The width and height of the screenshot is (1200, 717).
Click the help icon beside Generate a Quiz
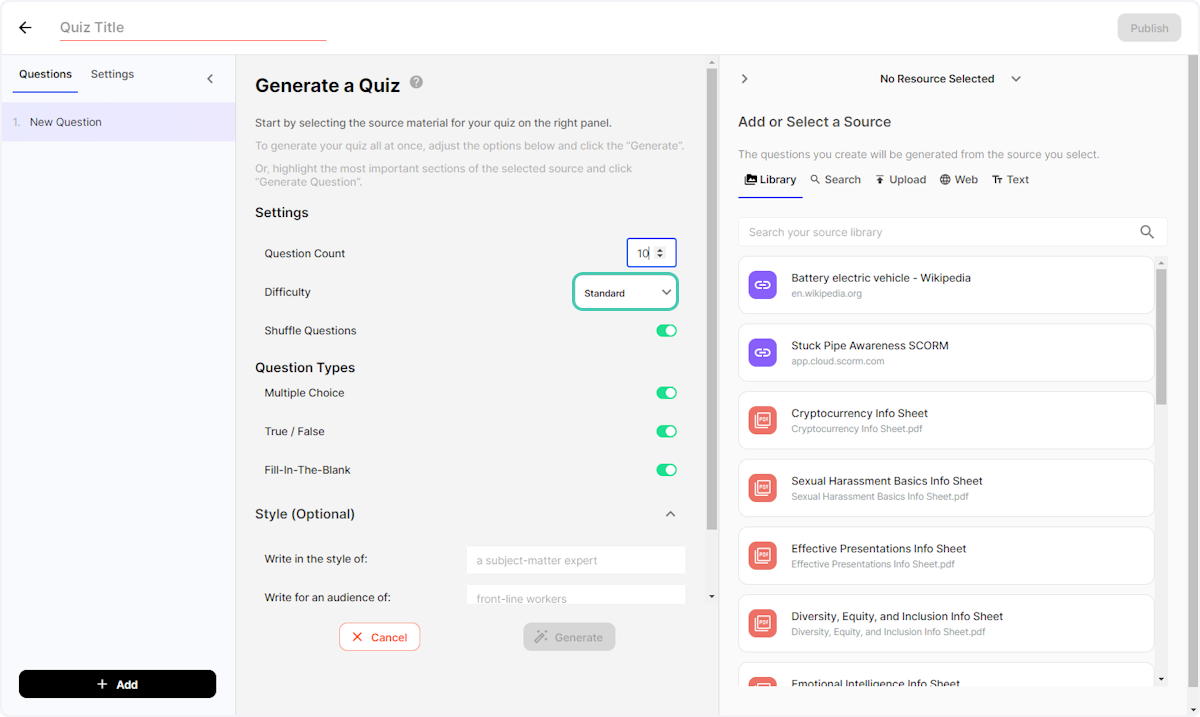click(416, 83)
